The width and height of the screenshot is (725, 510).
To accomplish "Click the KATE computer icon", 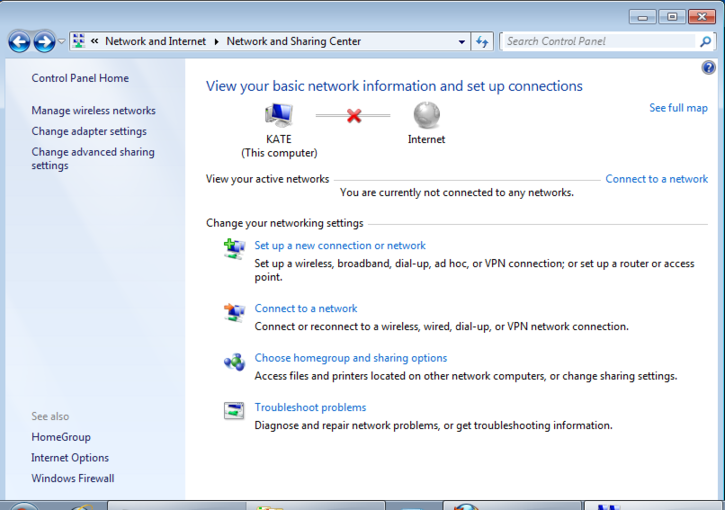I will pos(279,115).
